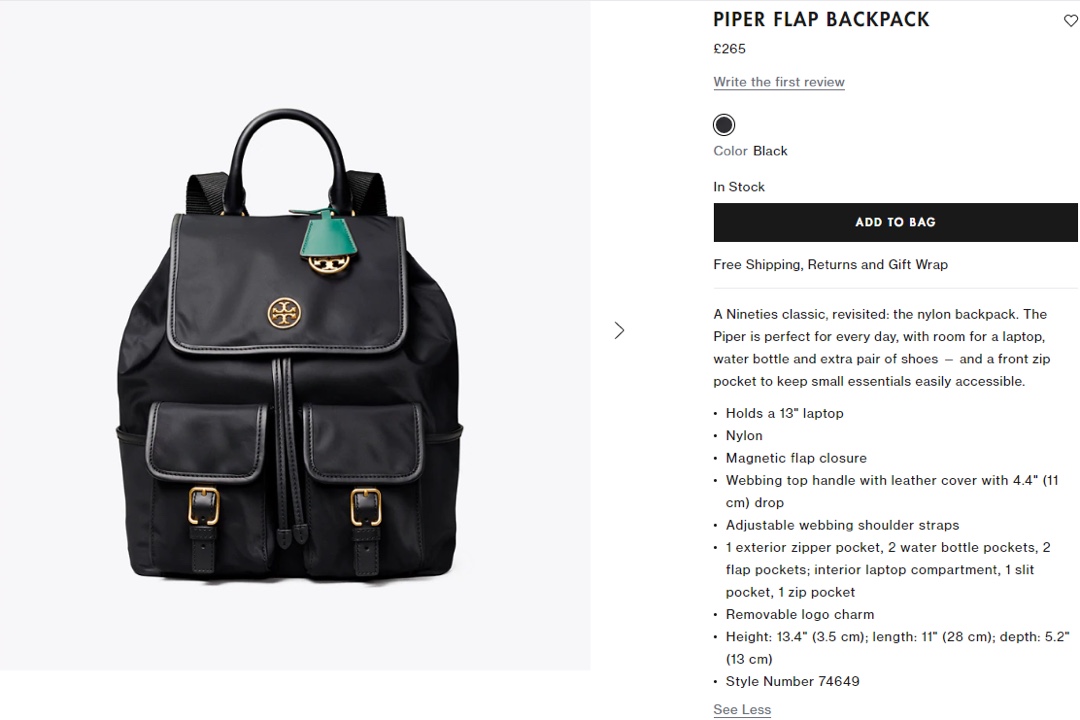Click the In Stock status text
1080x720 pixels.
(x=739, y=187)
